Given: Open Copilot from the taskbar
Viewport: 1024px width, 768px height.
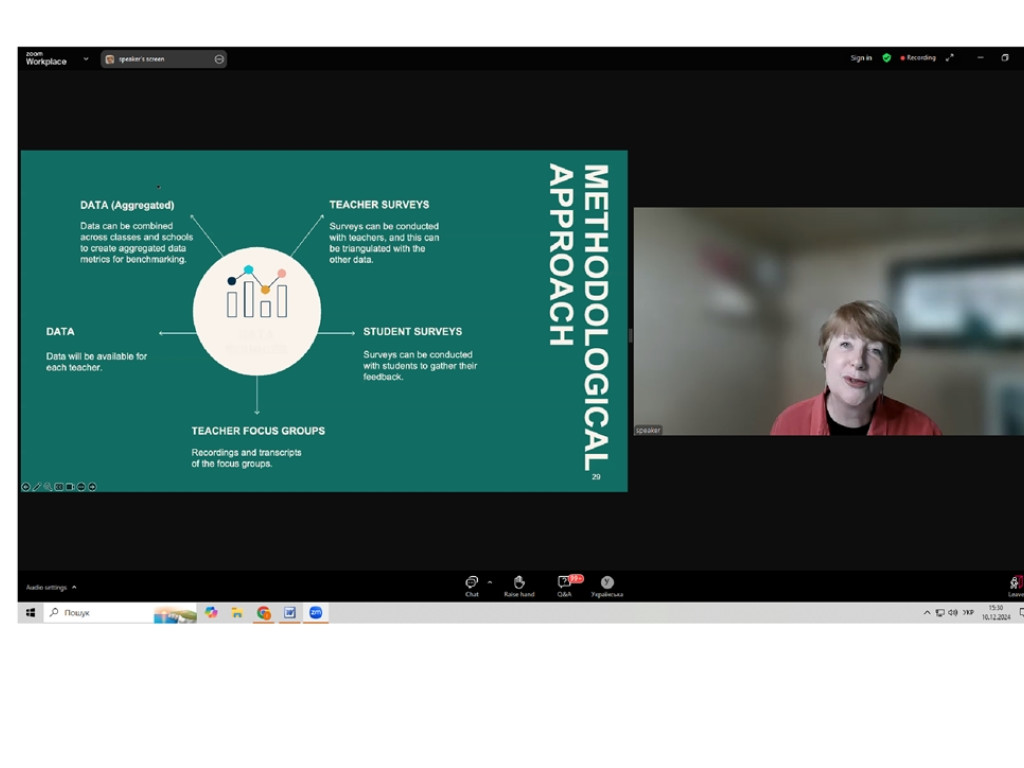Looking at the screenshot, I should 211,612.
